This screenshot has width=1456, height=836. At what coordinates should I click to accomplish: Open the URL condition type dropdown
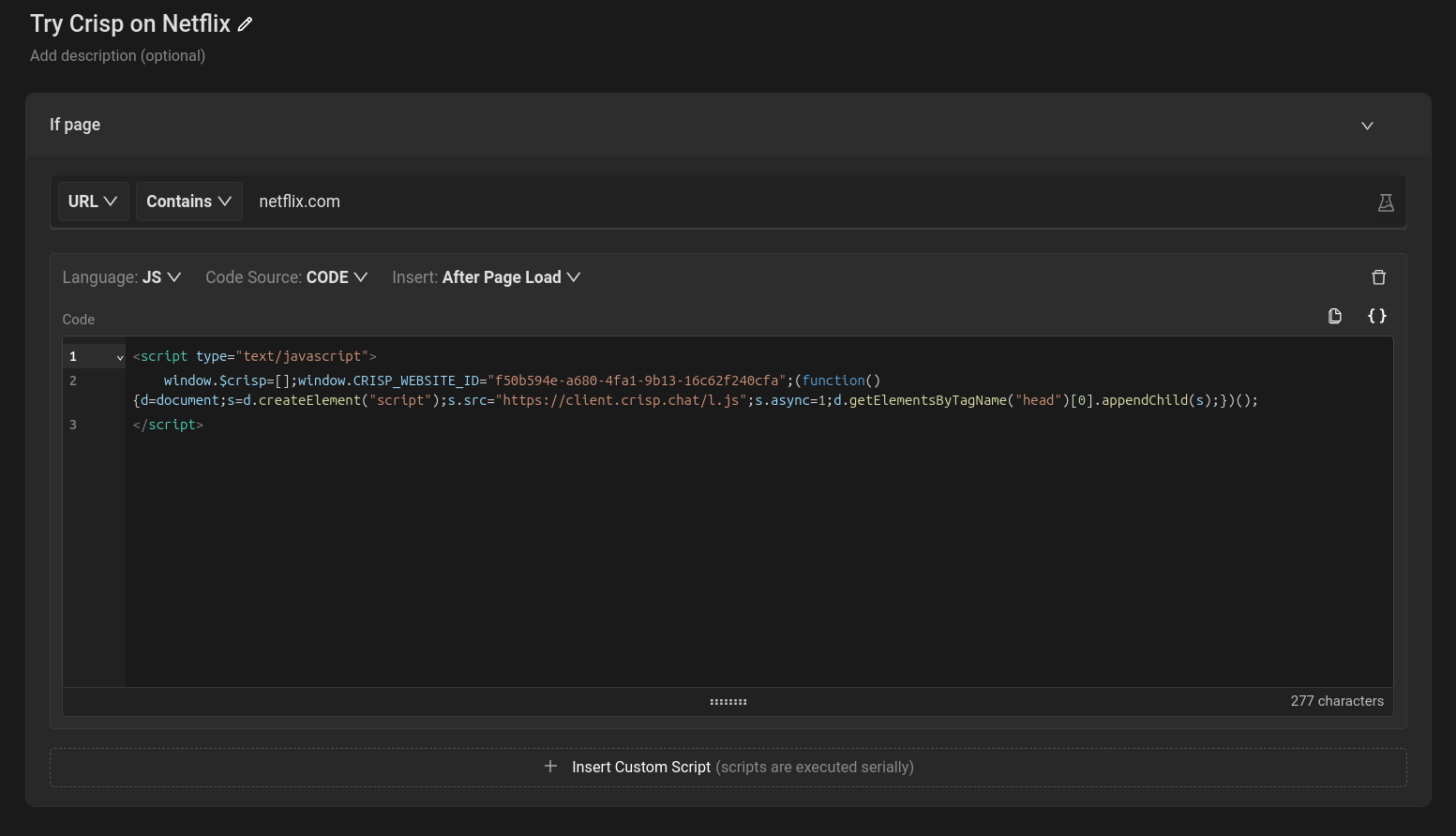(x=93, y=201)
